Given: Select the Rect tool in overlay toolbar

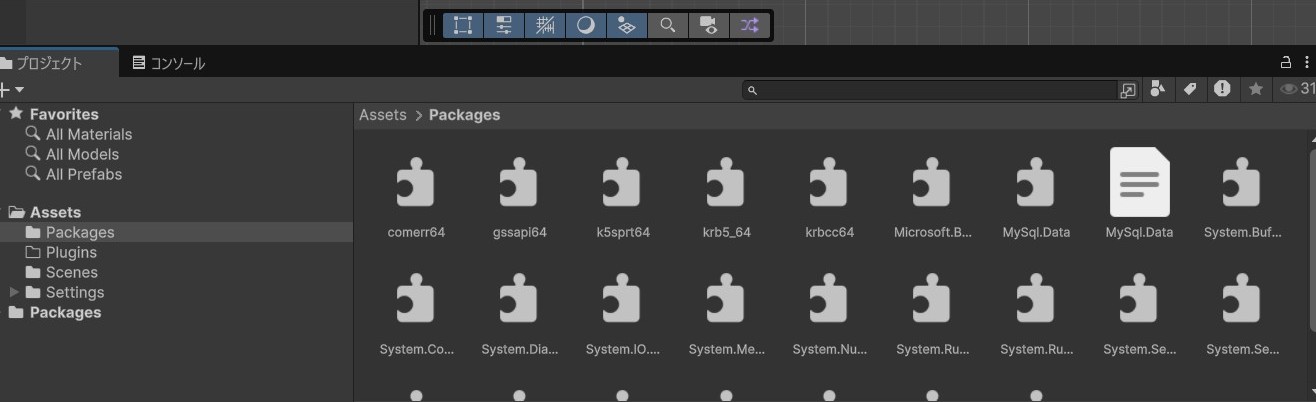Looking at the screenshot, I should 463,26.
